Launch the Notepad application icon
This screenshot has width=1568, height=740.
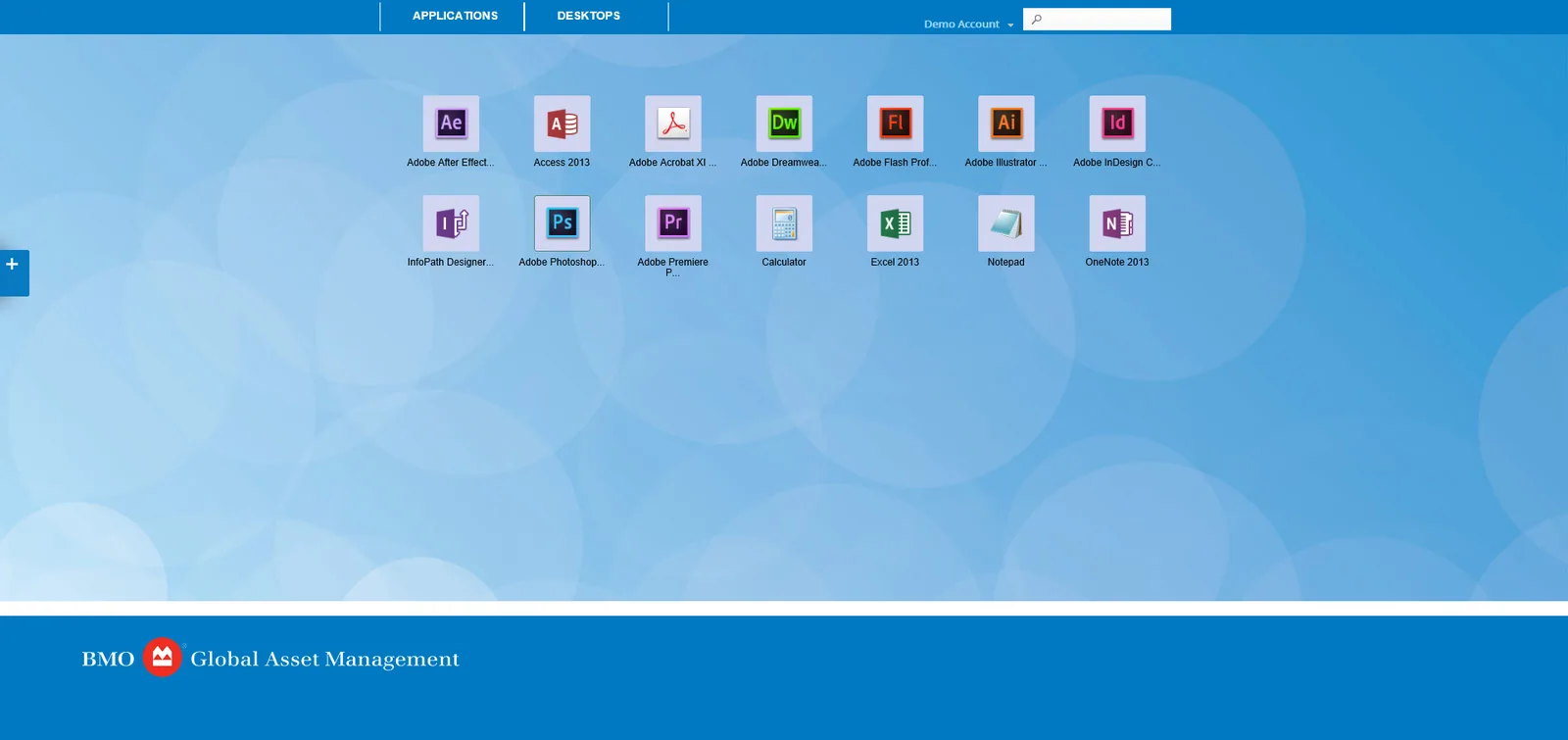click(1006, 223)
